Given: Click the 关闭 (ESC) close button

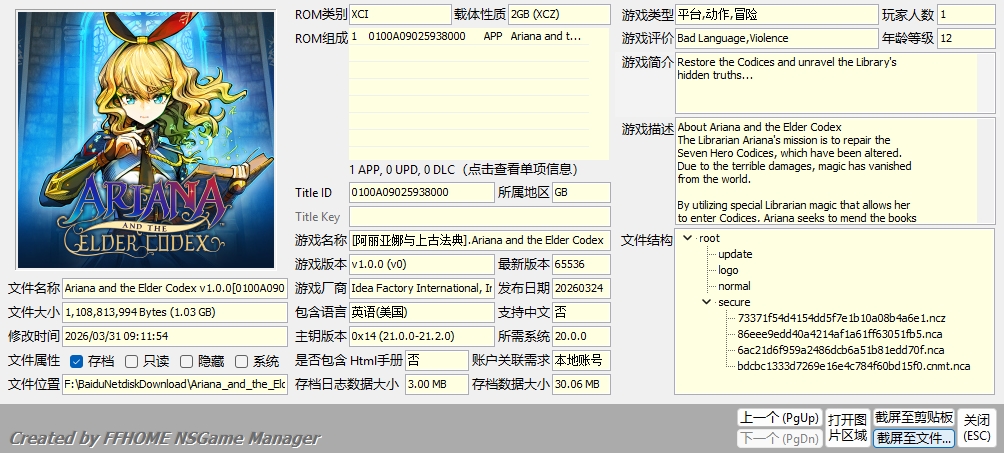Looking at the screenshot, I should pos(976,427).
